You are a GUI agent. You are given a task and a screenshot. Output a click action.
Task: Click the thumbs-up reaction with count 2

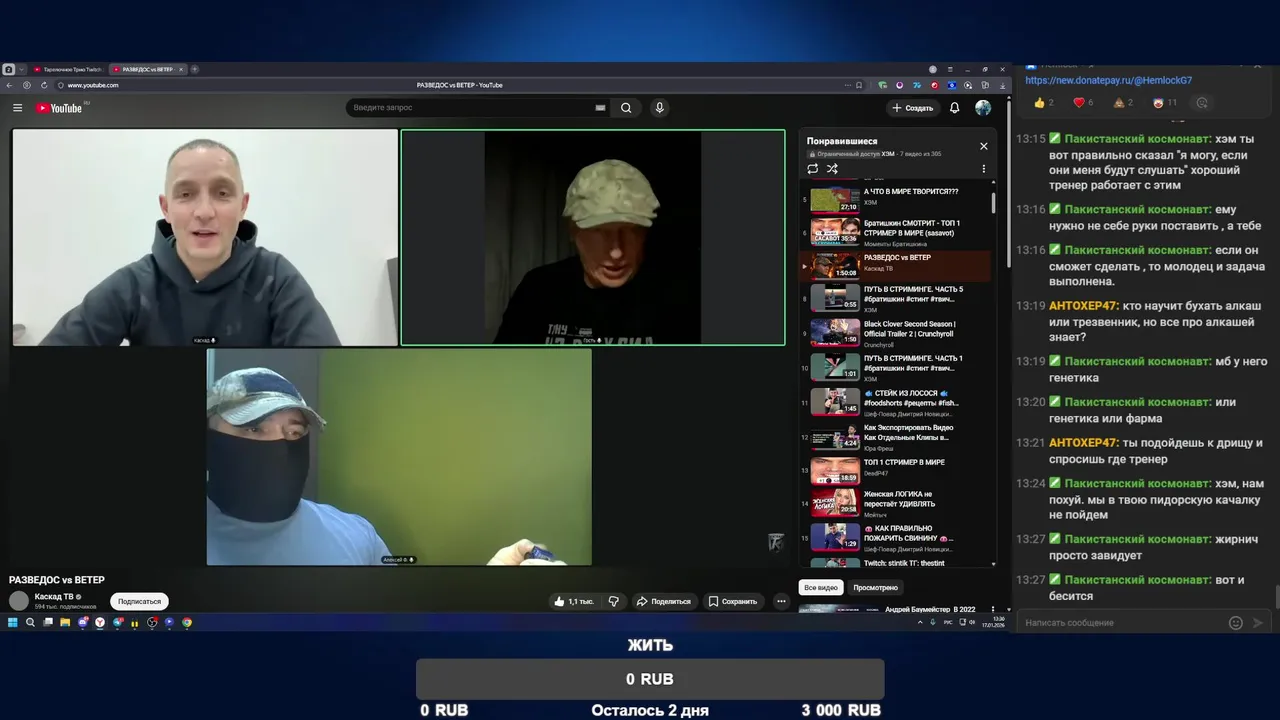pyautogui.click(x=1044, y=102)
